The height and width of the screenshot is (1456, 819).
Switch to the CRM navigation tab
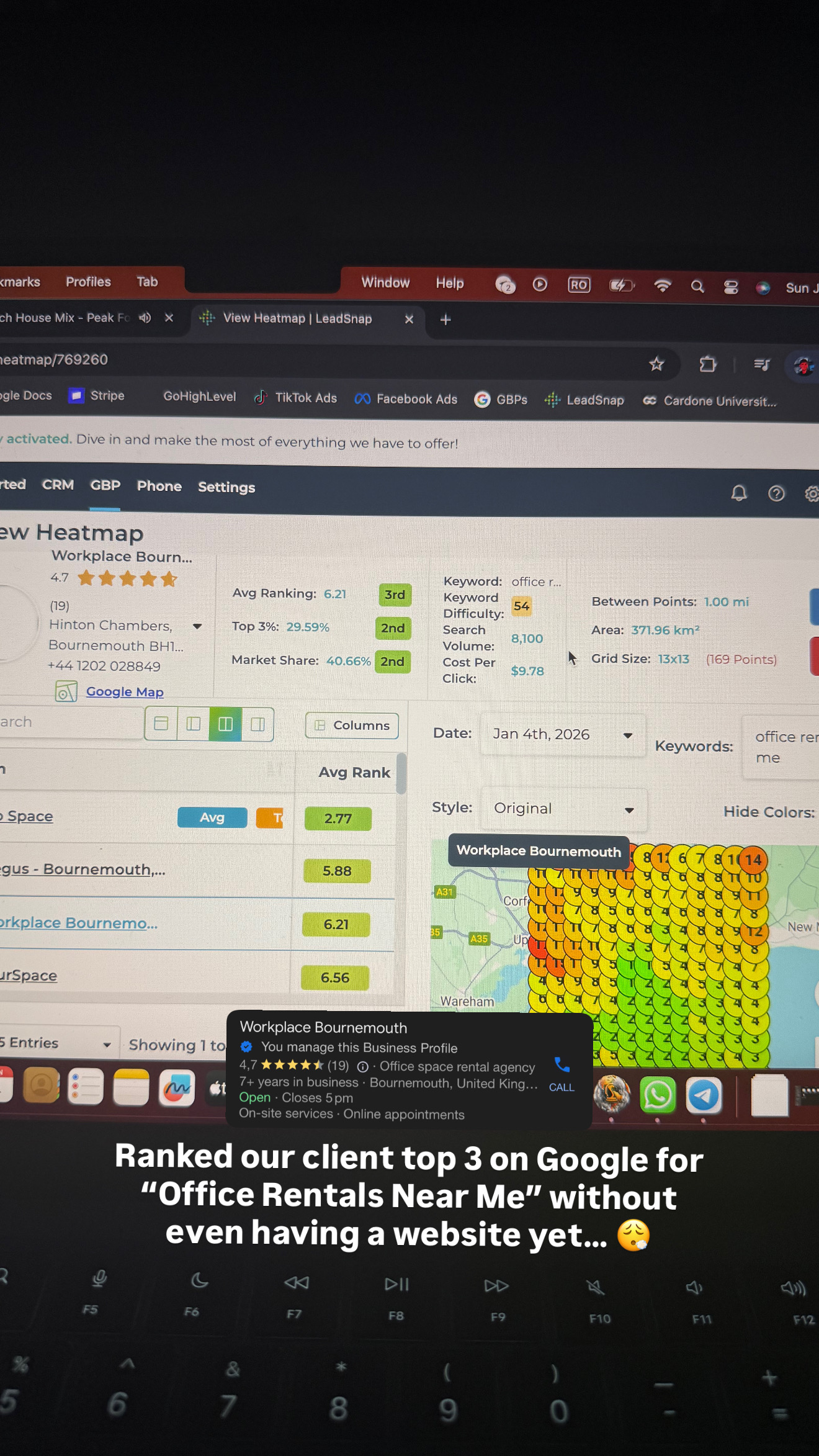pyautogui.click(x=58, y=485)
